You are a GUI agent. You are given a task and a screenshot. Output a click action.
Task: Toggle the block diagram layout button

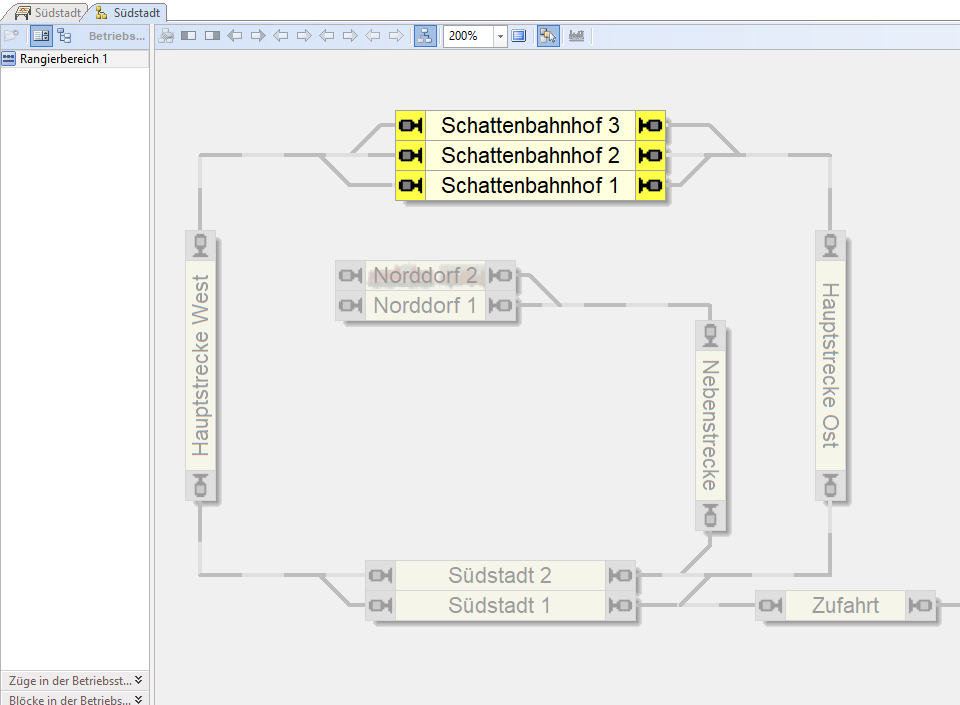(x=425, y=36)
